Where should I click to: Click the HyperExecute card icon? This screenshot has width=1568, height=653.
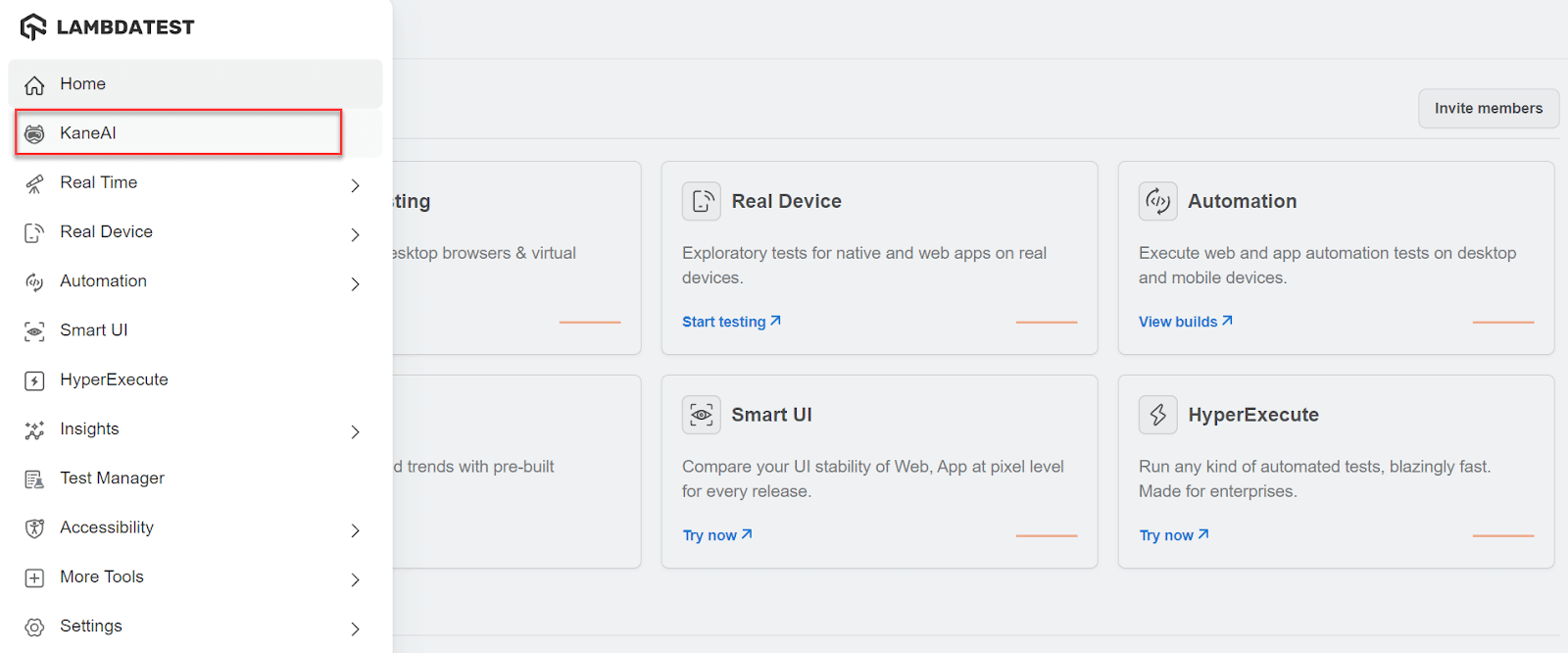1157,415
